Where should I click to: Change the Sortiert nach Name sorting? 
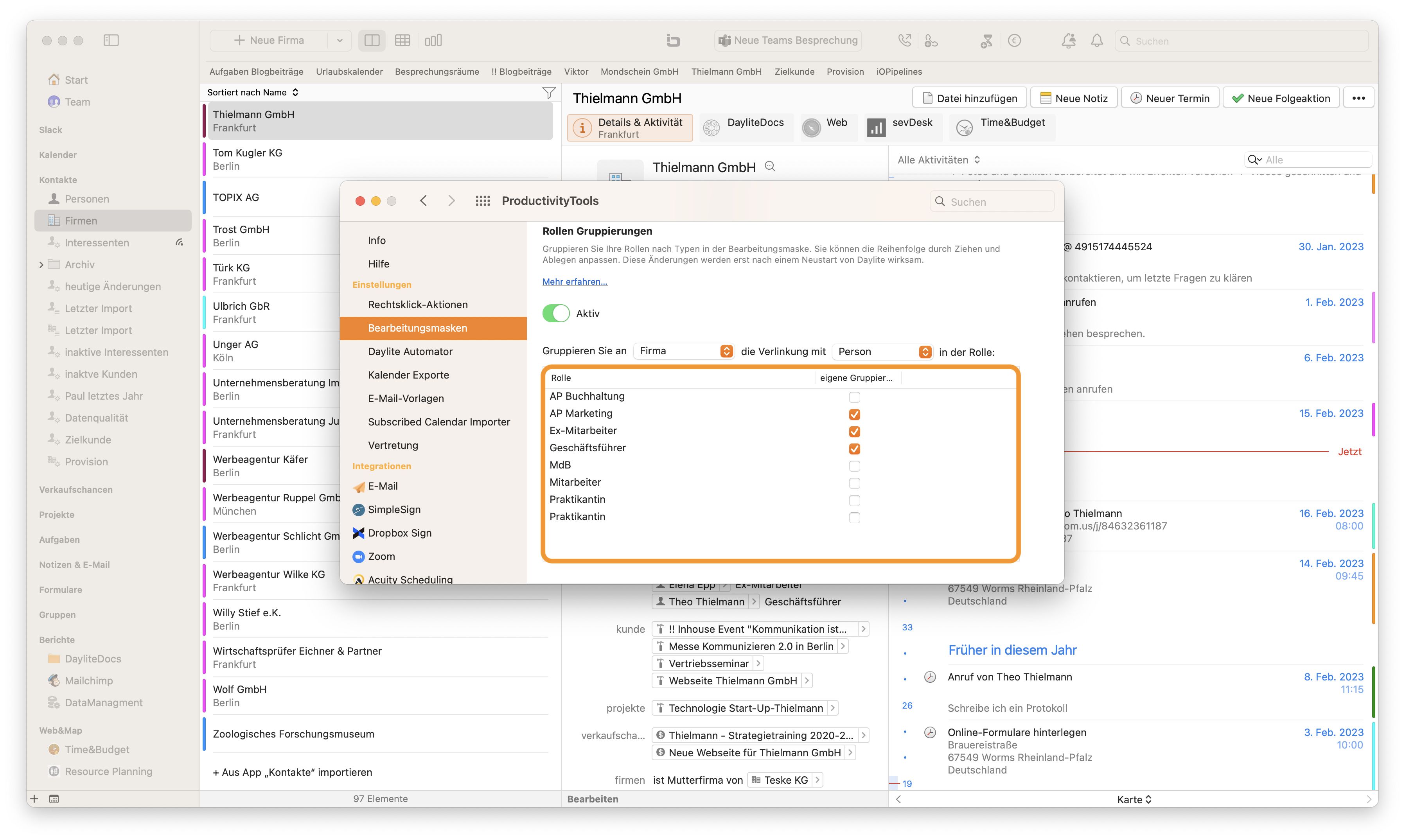tap(252, 92)
